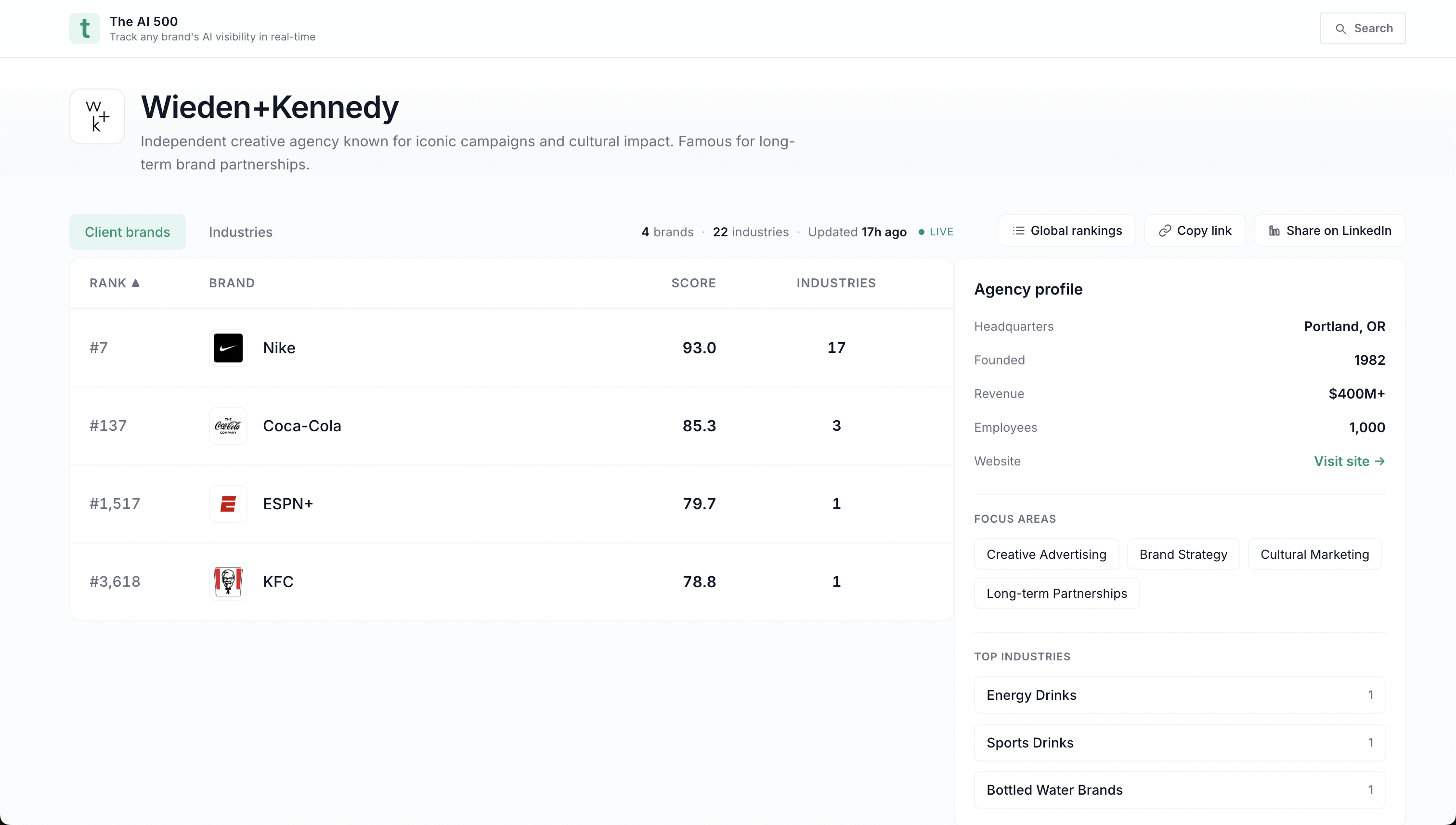
Task: Open Global rankings
Action: pyautogui.click(x=1066, y=231)
